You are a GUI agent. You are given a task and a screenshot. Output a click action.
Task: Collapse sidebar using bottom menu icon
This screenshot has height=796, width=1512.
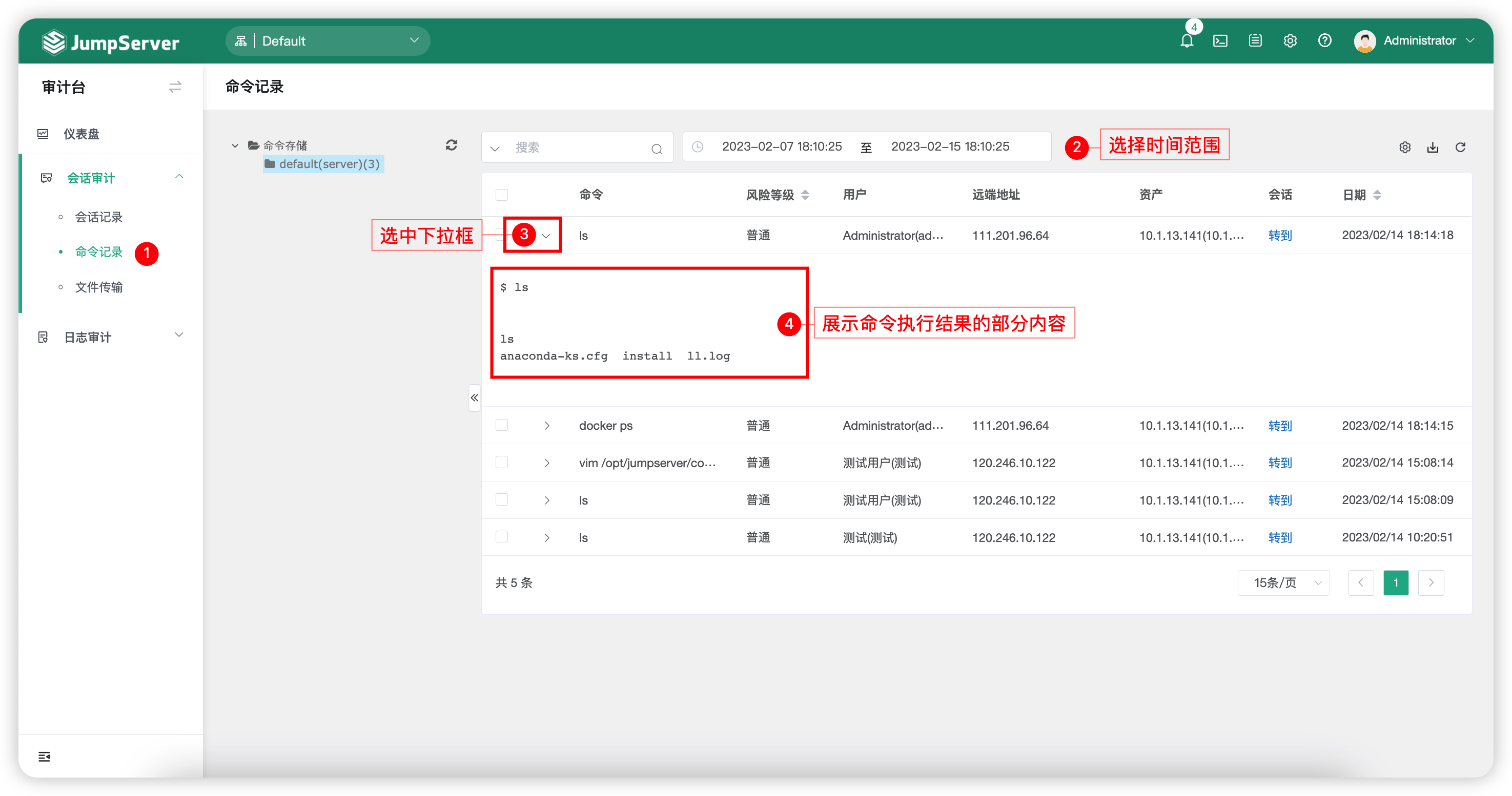(x=44, y=756)
